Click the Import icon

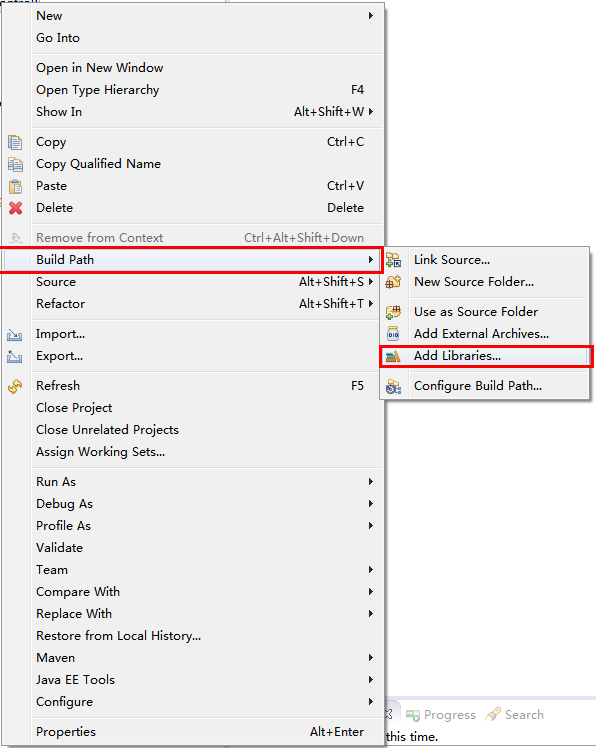coord(14,335)
